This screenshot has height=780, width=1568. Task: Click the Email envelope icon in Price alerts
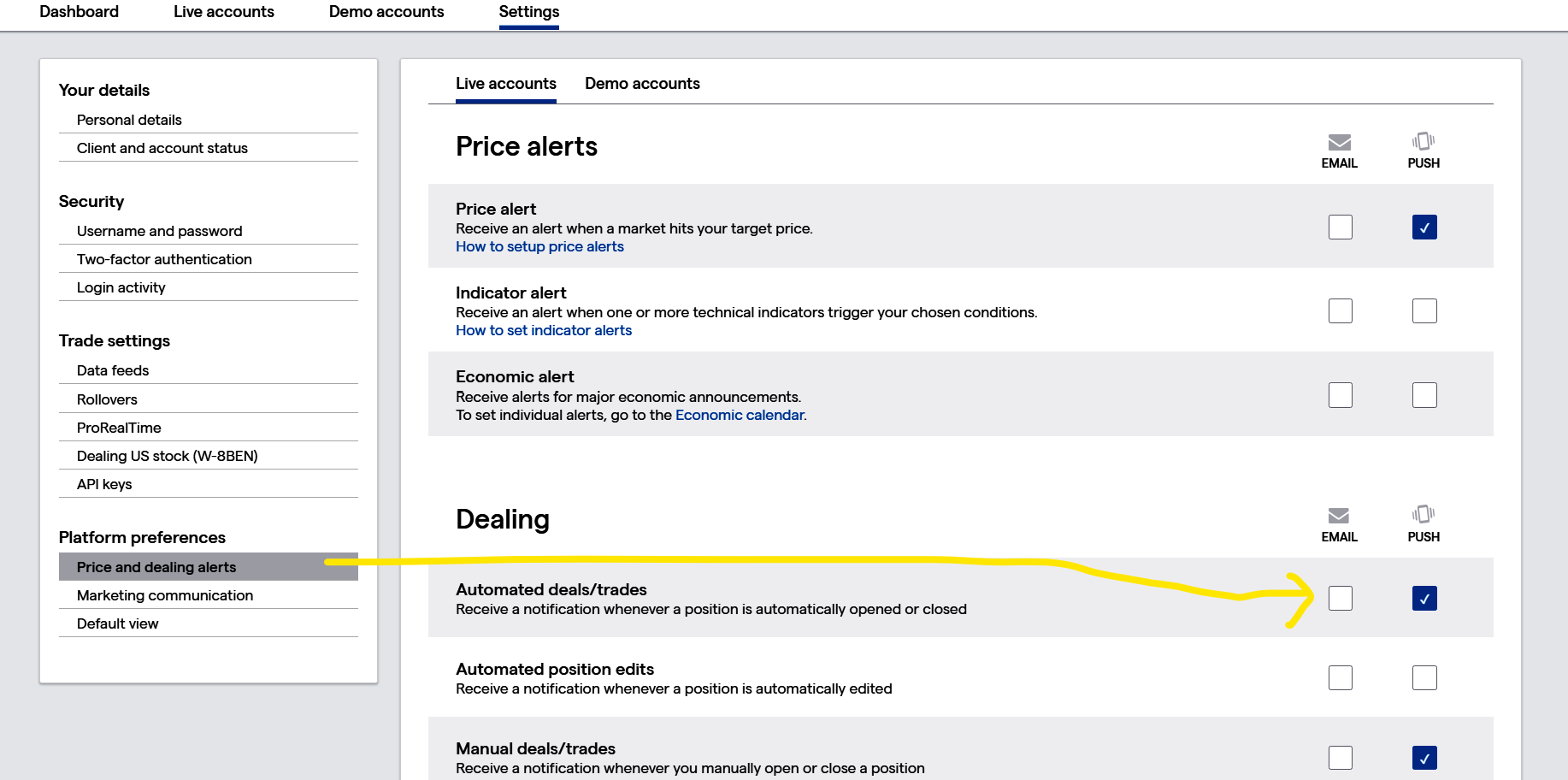pyautogui.click(x=1339, y=142)
